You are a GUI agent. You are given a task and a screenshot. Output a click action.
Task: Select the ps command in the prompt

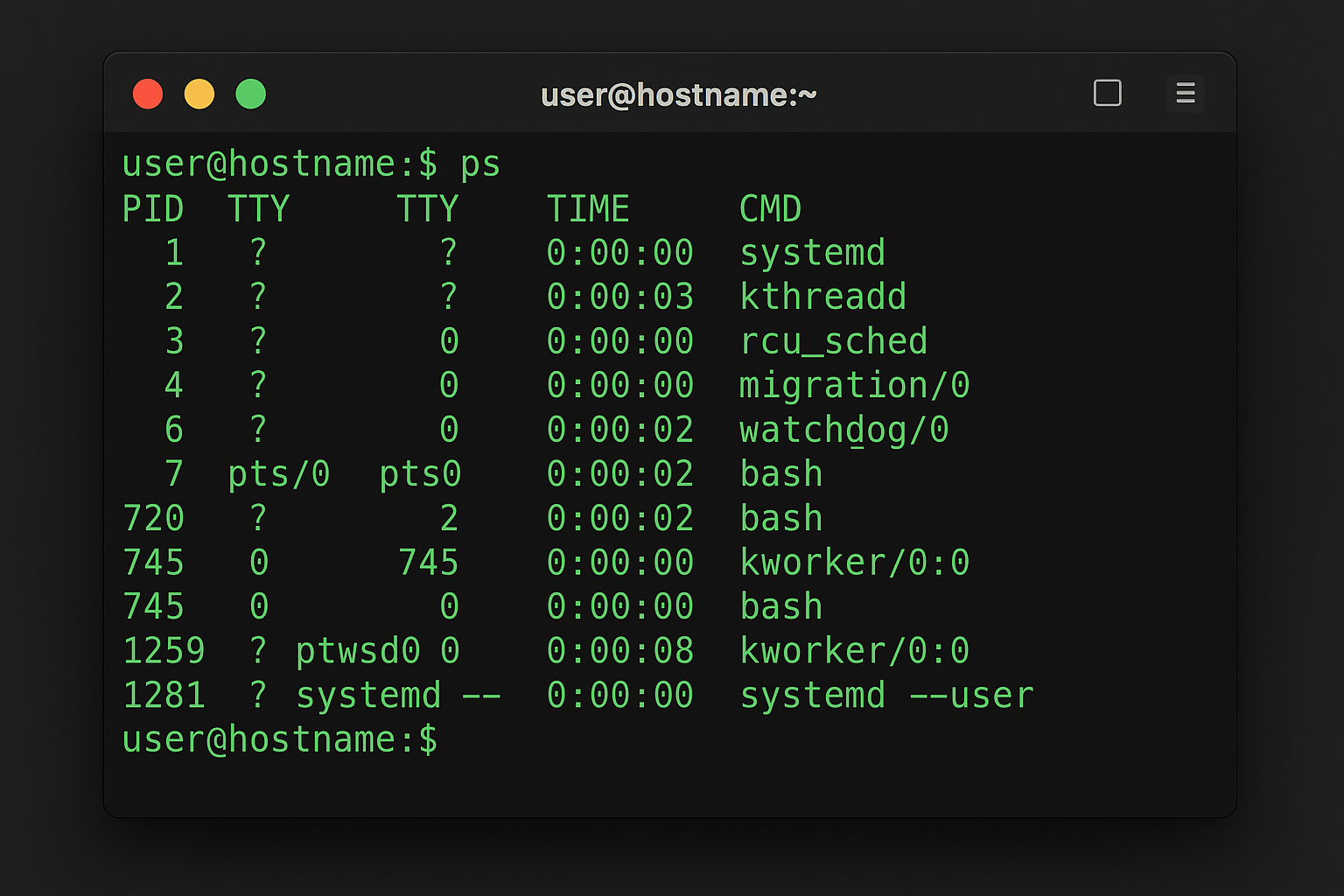pos(480,163)
